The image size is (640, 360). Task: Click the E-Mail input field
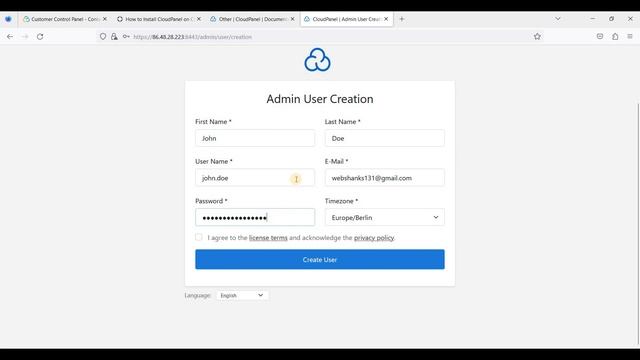384,178
